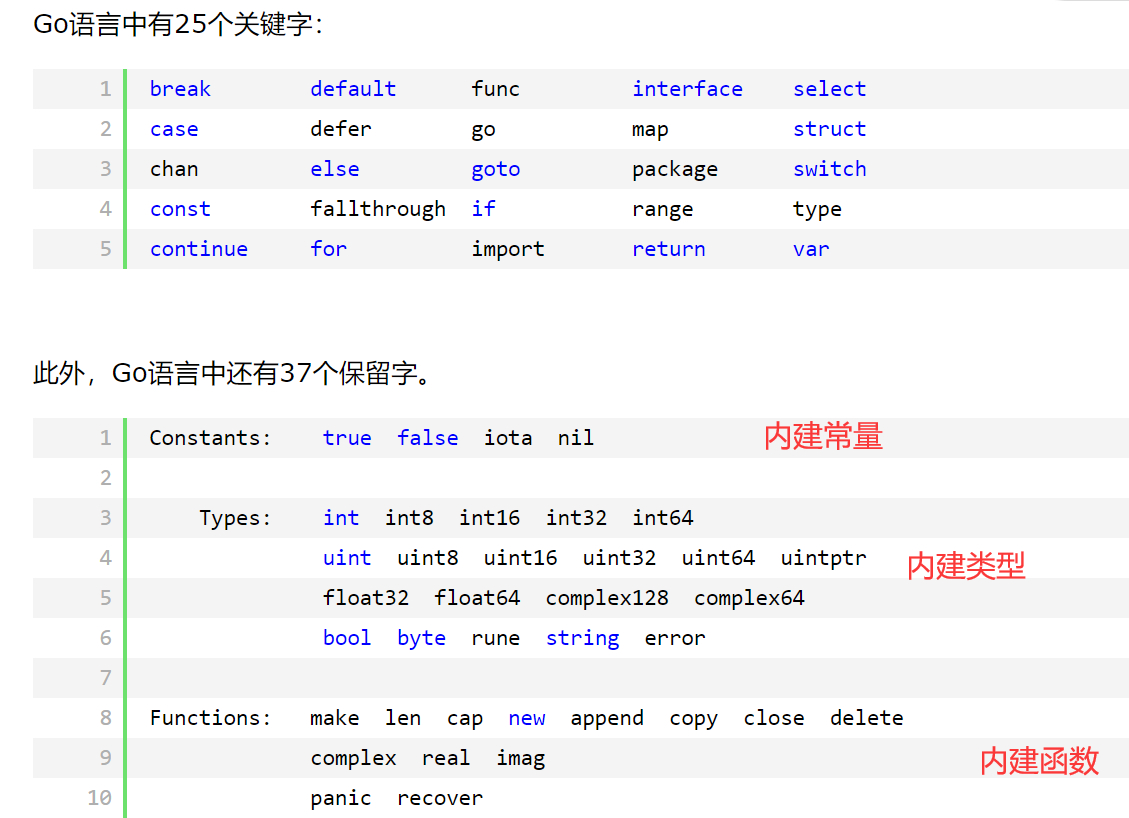Click the red 内建常量 annotation
Image resolution: width=1129 pixels, height=818 pixels.
point(823,436)
